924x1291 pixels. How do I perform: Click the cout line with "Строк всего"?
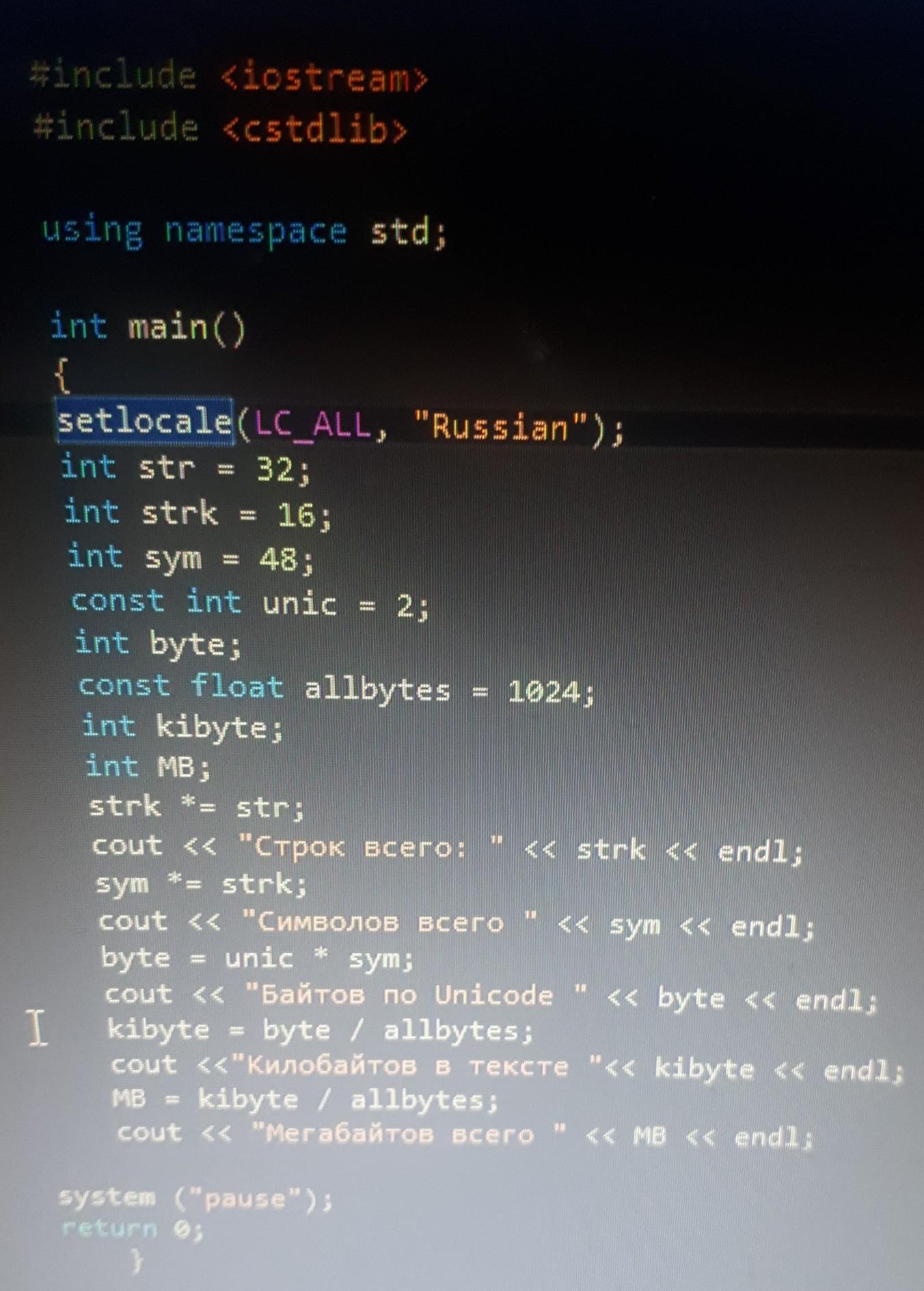448,849
